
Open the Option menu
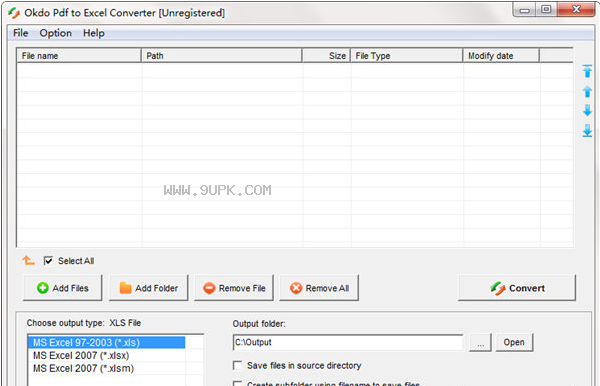[55, 33]
